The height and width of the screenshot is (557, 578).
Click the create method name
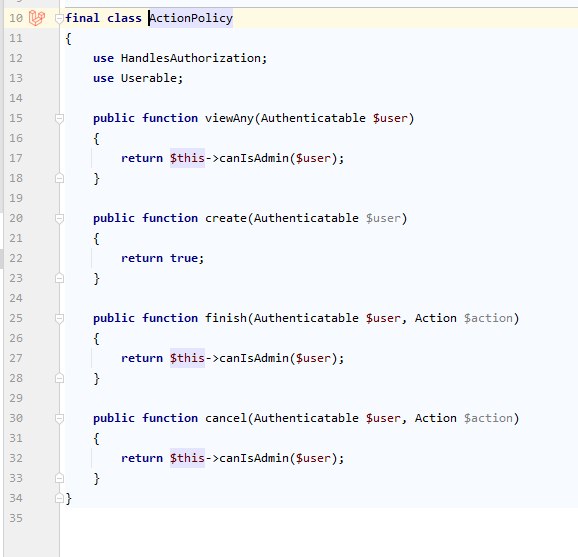[226, 218]
